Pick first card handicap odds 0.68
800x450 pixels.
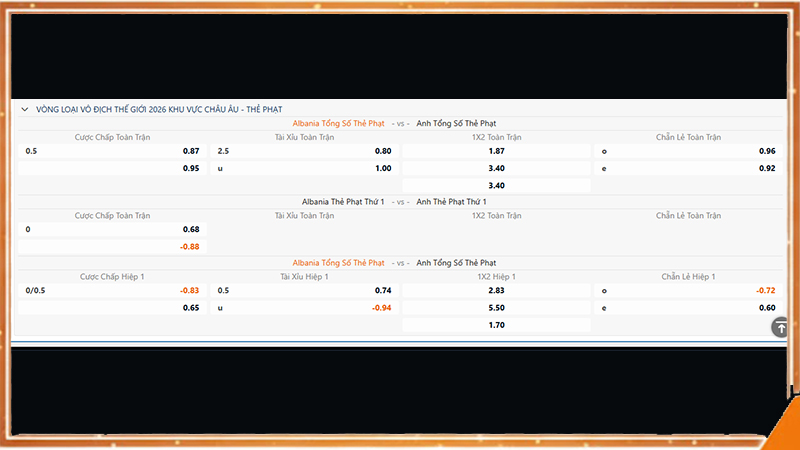point(191,229)
